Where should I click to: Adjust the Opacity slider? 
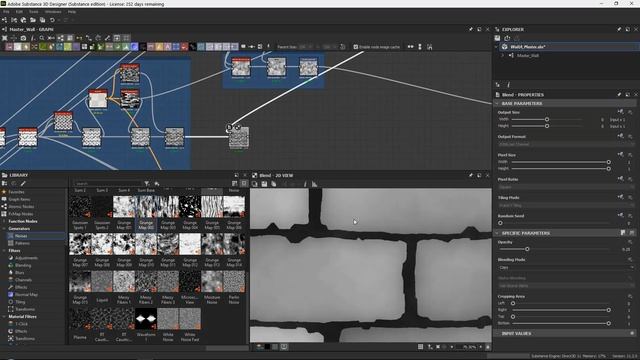click(x=527, y=249)
